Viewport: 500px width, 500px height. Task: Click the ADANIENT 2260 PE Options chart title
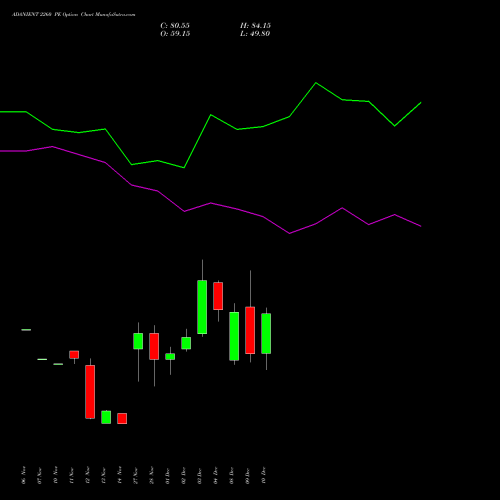point(74,15)
